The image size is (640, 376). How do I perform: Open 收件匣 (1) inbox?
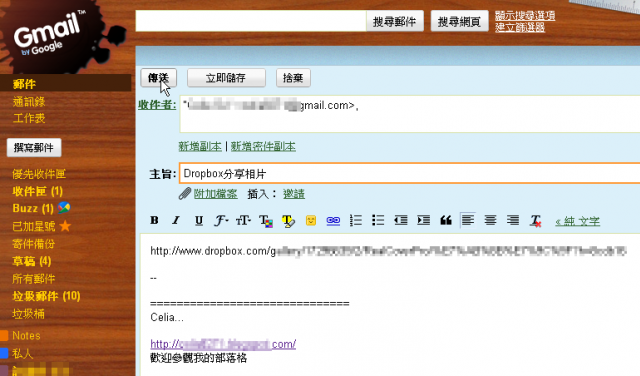pyautogui.click(x=38, y=191)
